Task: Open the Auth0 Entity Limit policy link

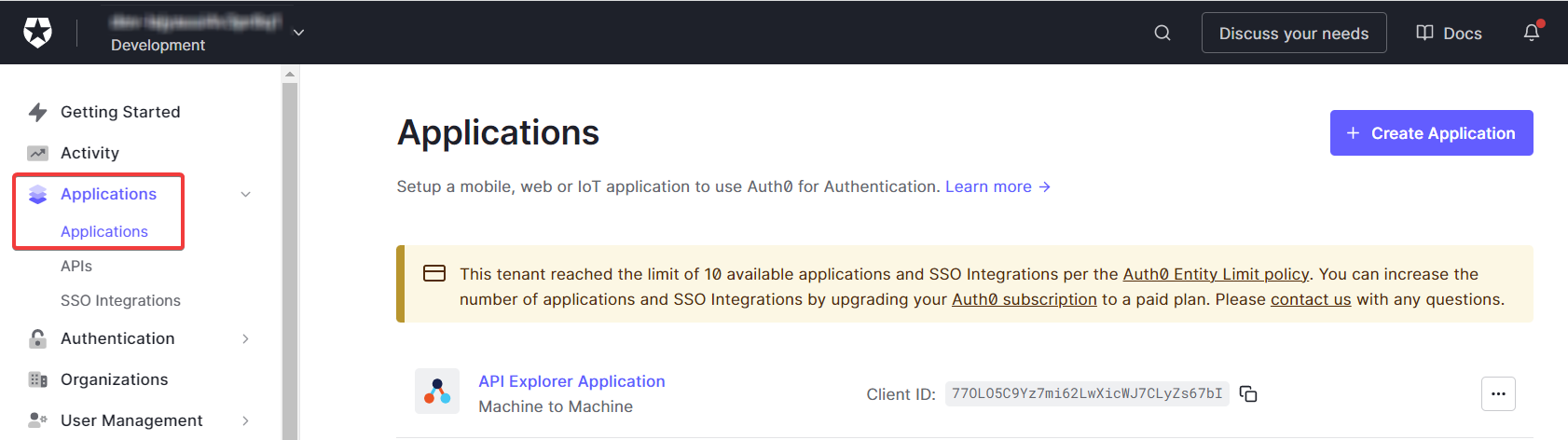Action: tap(1216, 274)
